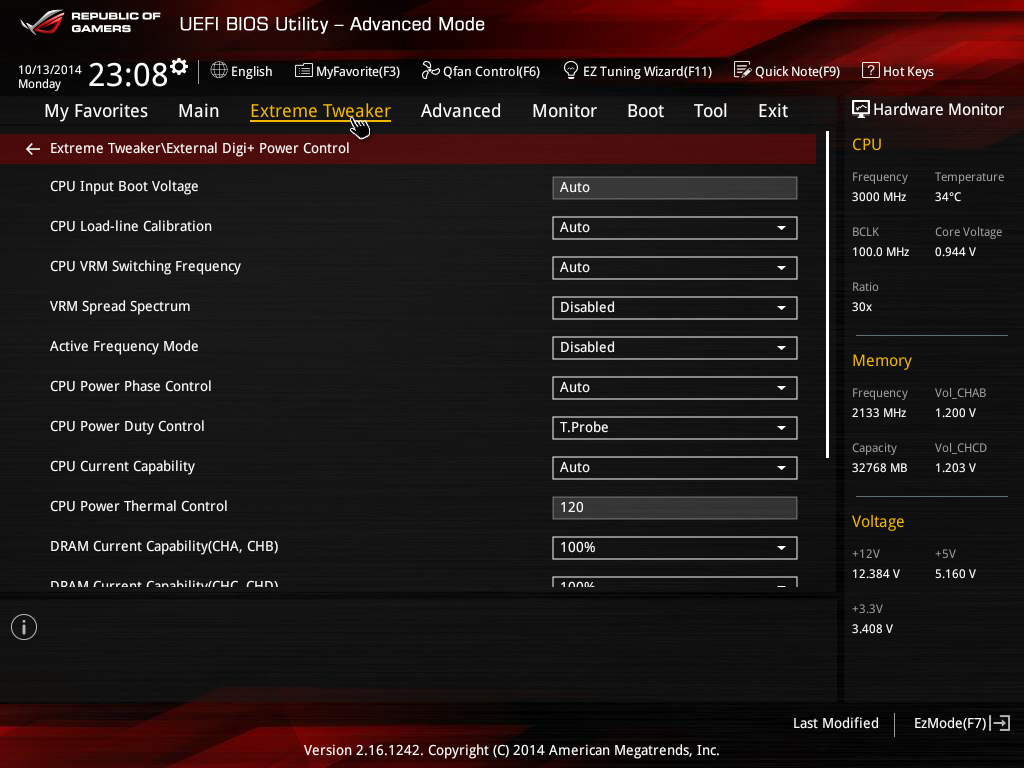
Task: Expand CPU Load-line Calibration dropdown
Action: click(675, 227)
